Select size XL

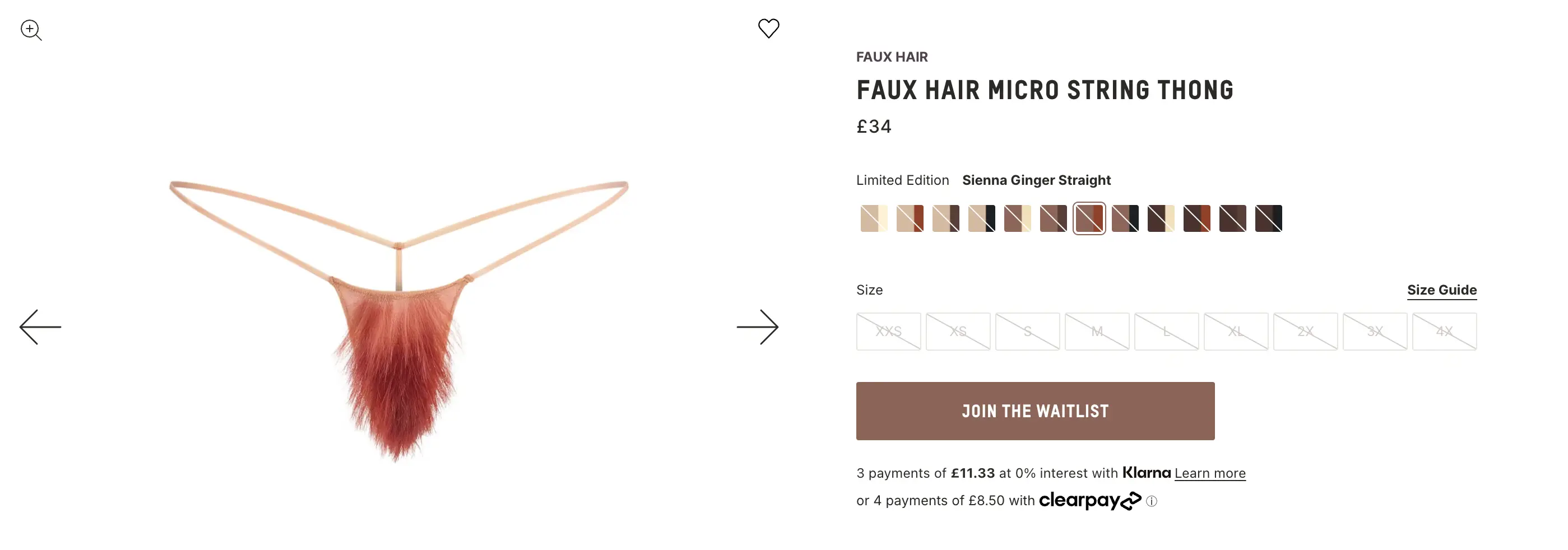1236,332
